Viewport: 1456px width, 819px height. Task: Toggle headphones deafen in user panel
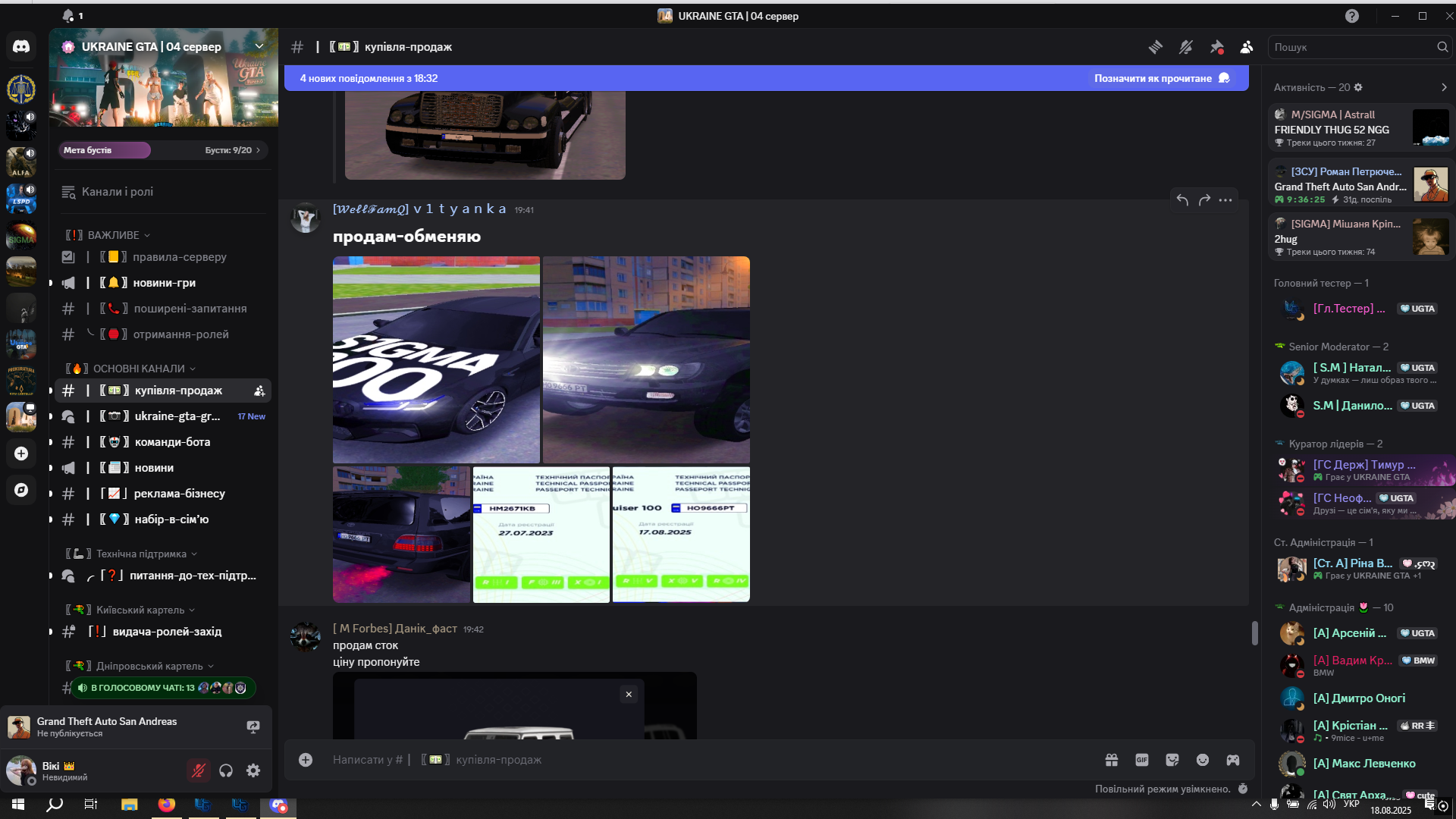(226, 770)
